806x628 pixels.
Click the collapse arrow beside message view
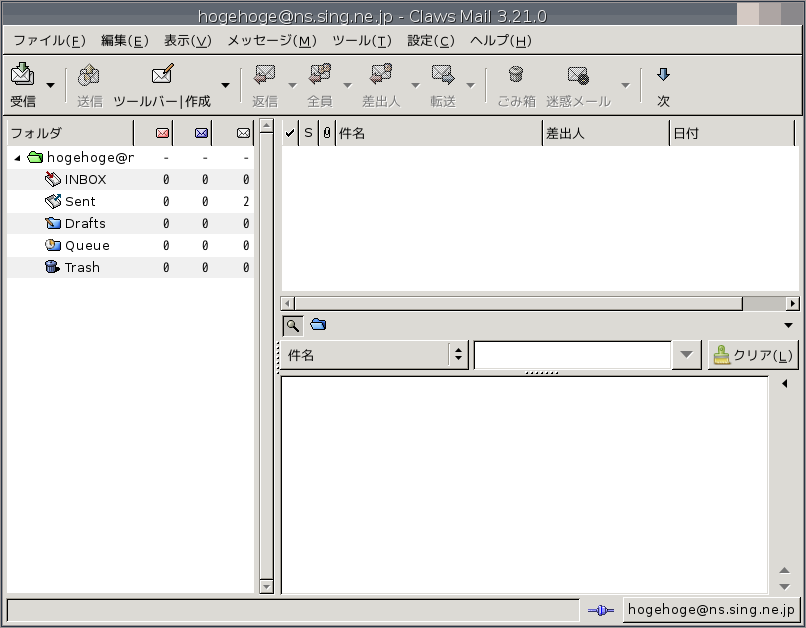(785, 383)
